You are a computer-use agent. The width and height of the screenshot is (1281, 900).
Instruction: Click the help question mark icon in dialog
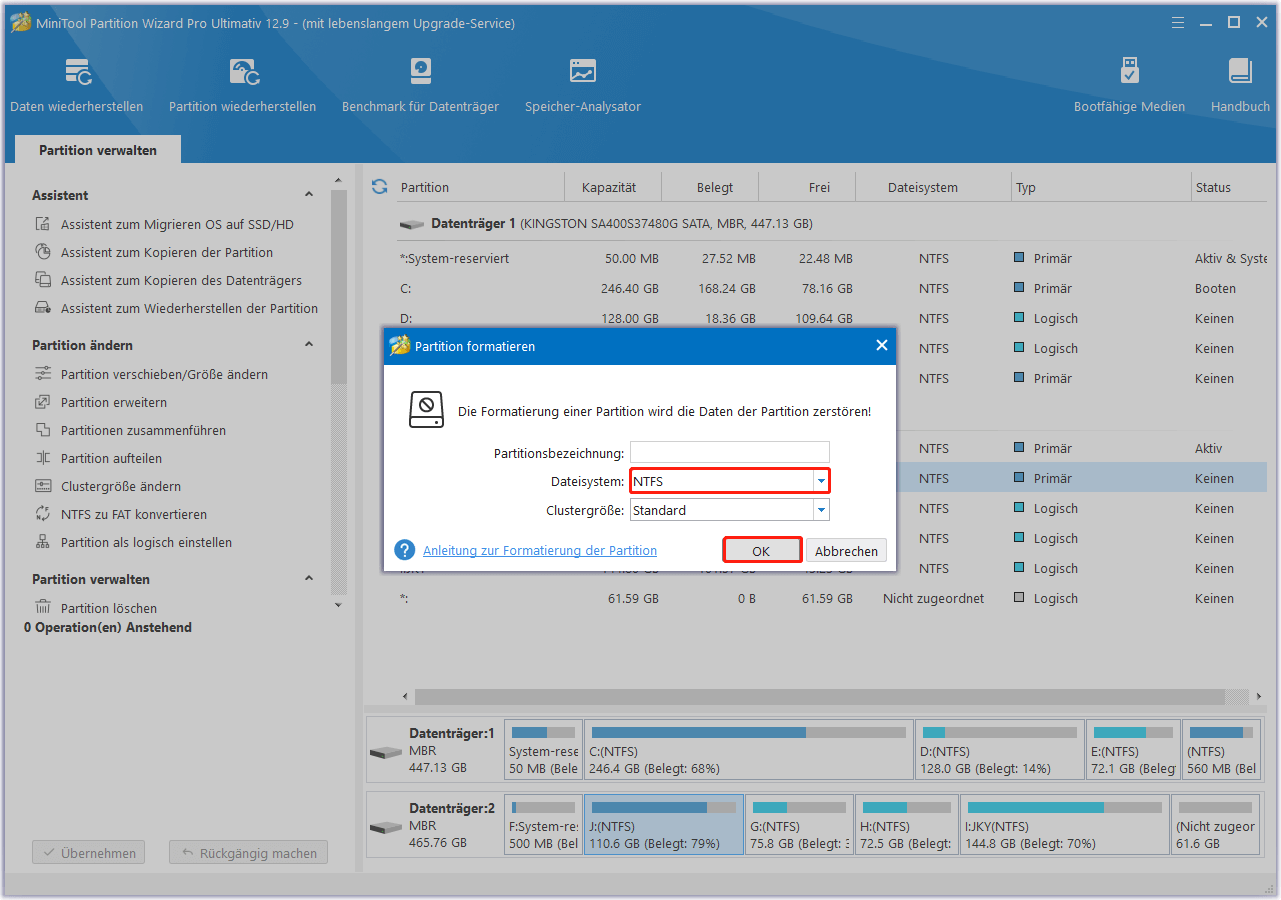tap(404, 550)
